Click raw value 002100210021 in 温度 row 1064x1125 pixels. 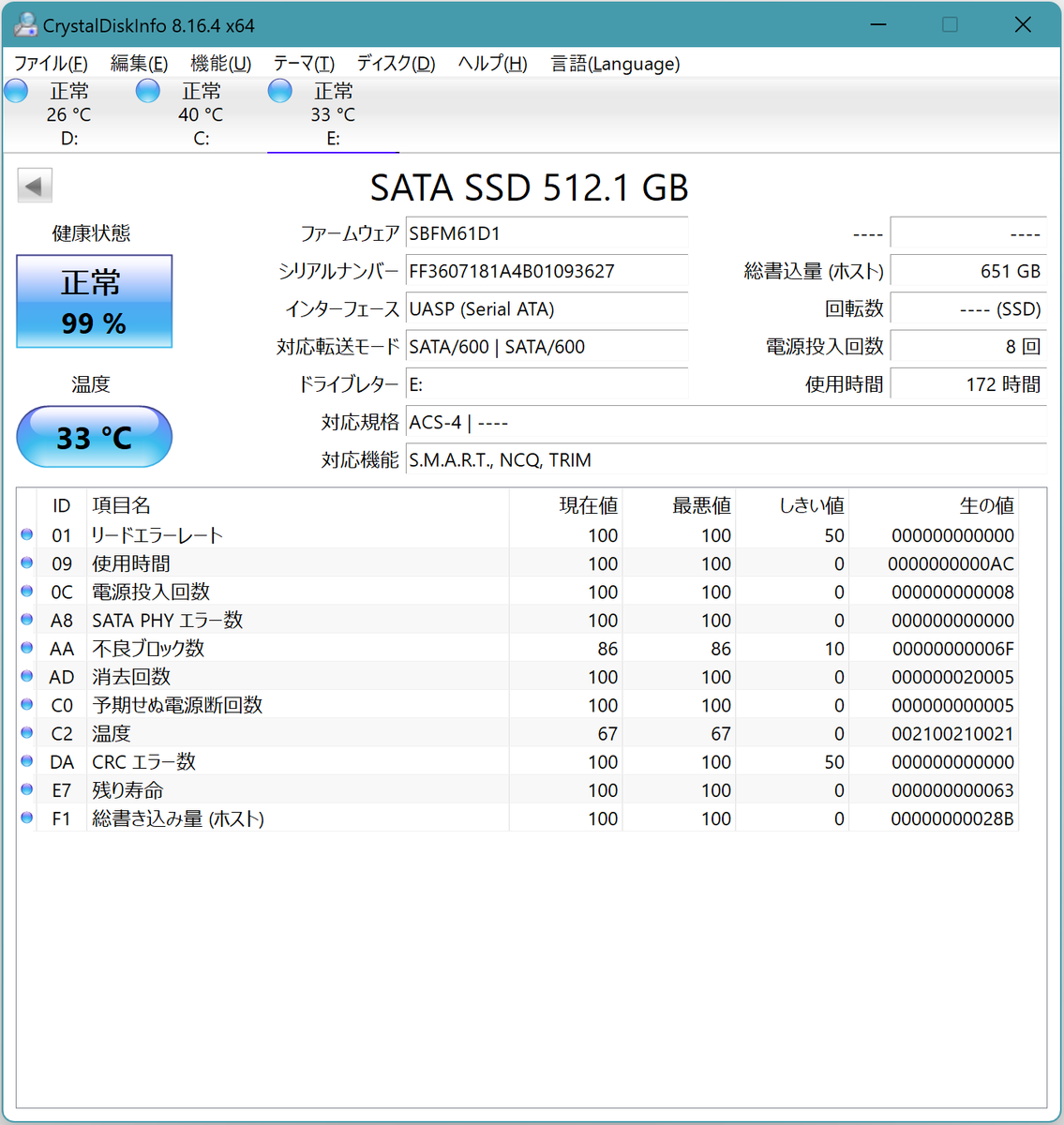[x=952, y=734]
